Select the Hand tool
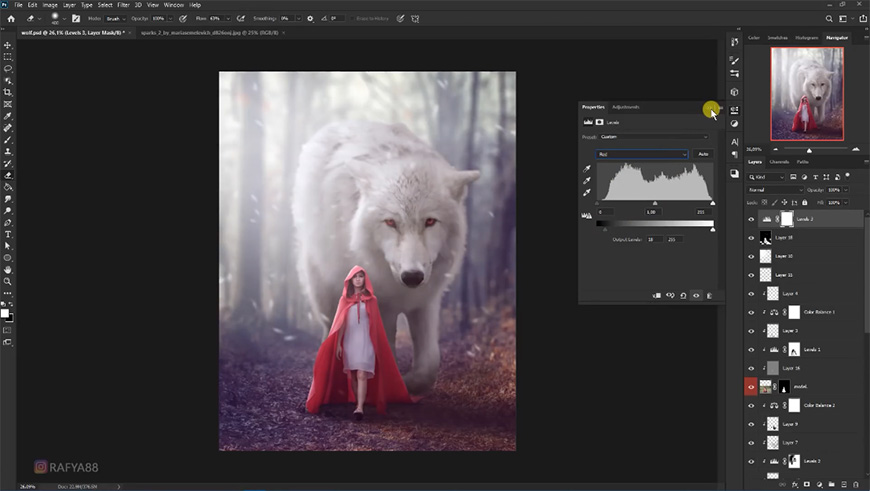The height and width of the screenshot is (491, 870). click(8, 270)
